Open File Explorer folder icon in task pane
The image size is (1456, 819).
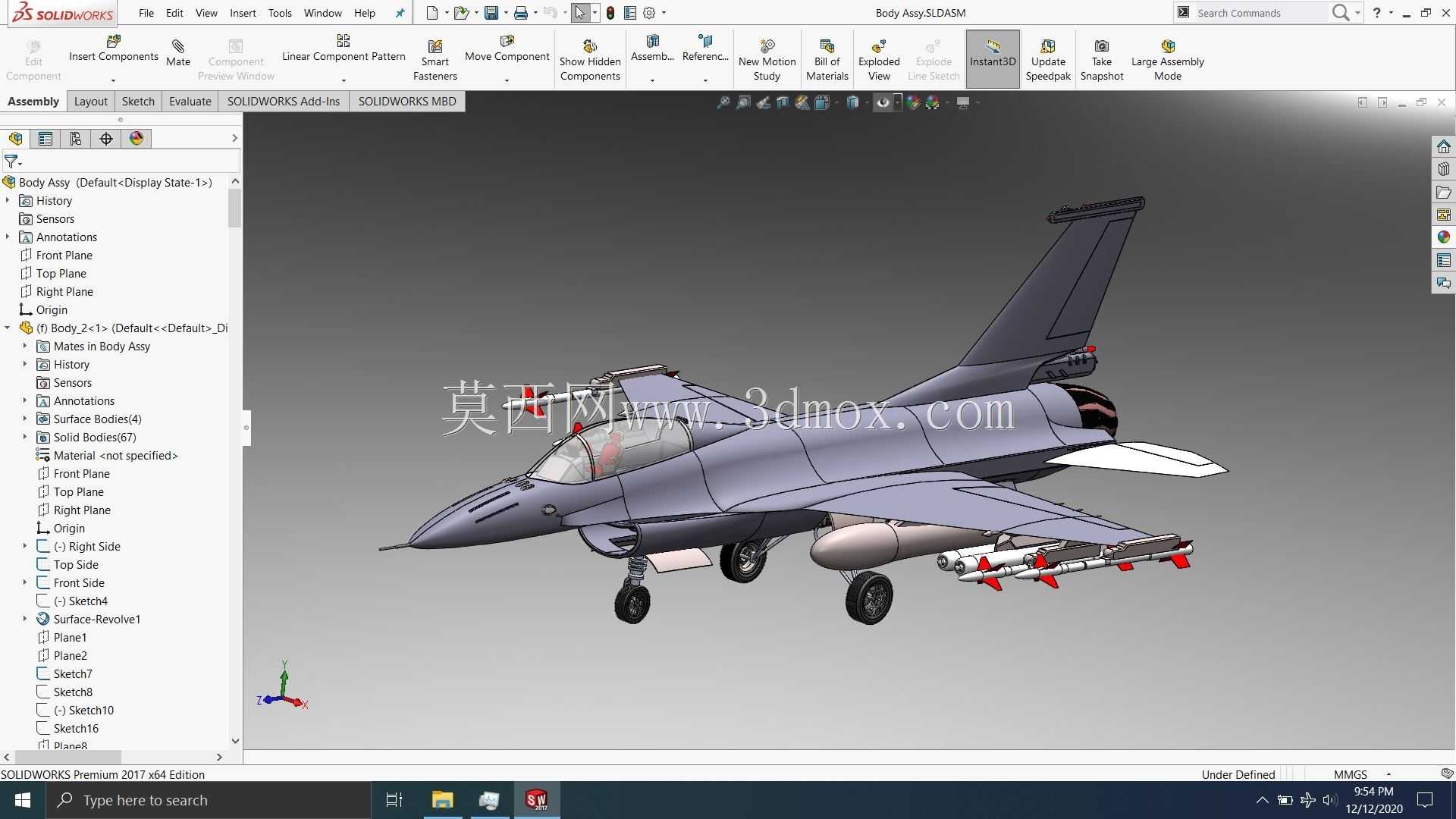[1443, 192]
